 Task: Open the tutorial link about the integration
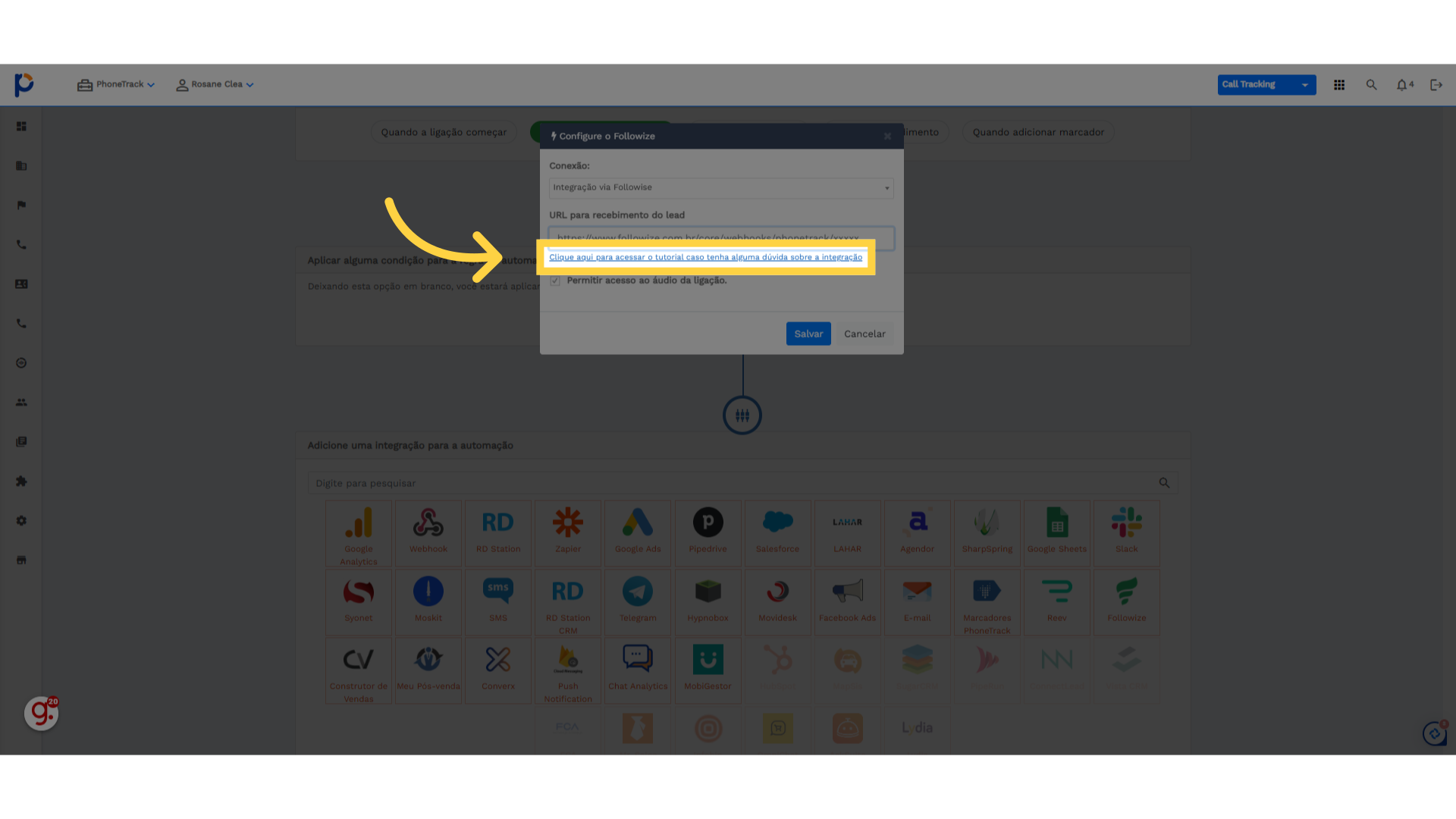point(705,257)
